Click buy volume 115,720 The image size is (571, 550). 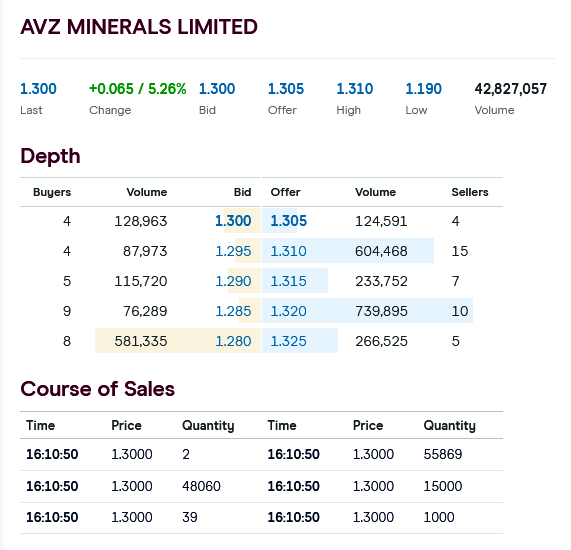(141, 281)
